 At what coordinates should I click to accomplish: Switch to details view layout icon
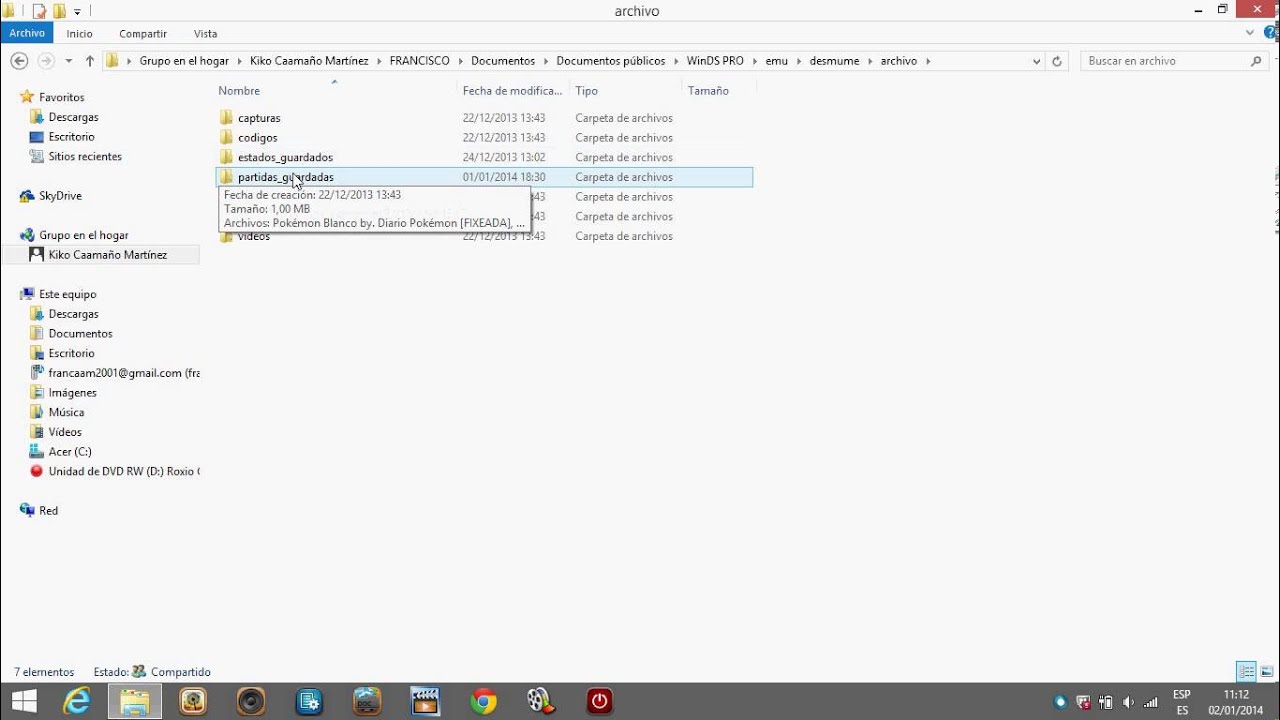tap(1246, 672)
